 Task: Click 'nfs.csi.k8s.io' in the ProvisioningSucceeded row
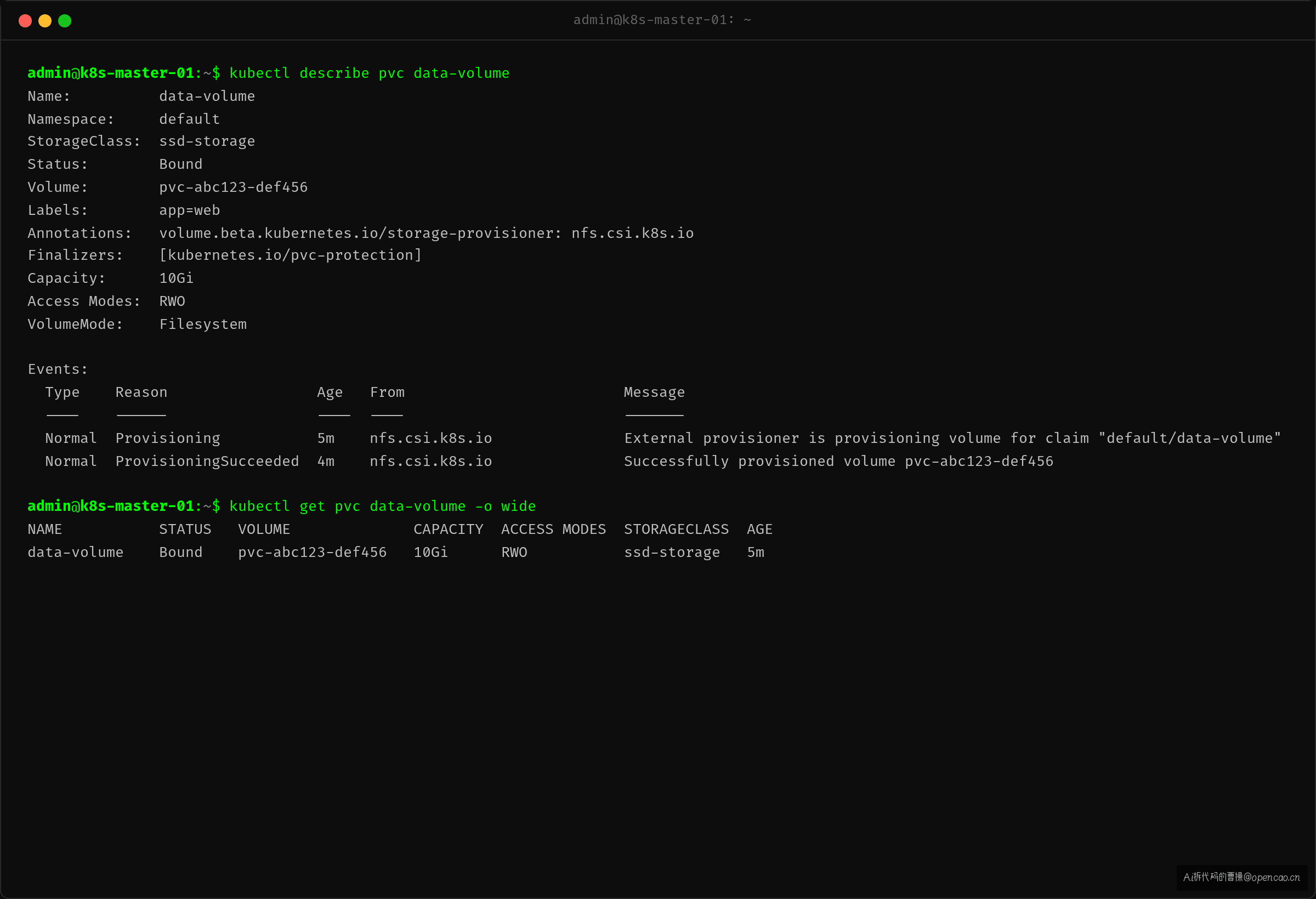430,462
